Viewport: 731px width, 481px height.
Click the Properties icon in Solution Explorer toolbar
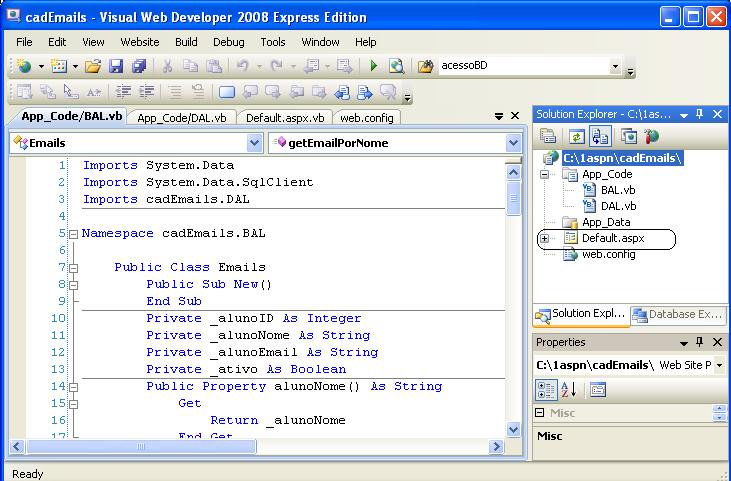pos(548,137)
